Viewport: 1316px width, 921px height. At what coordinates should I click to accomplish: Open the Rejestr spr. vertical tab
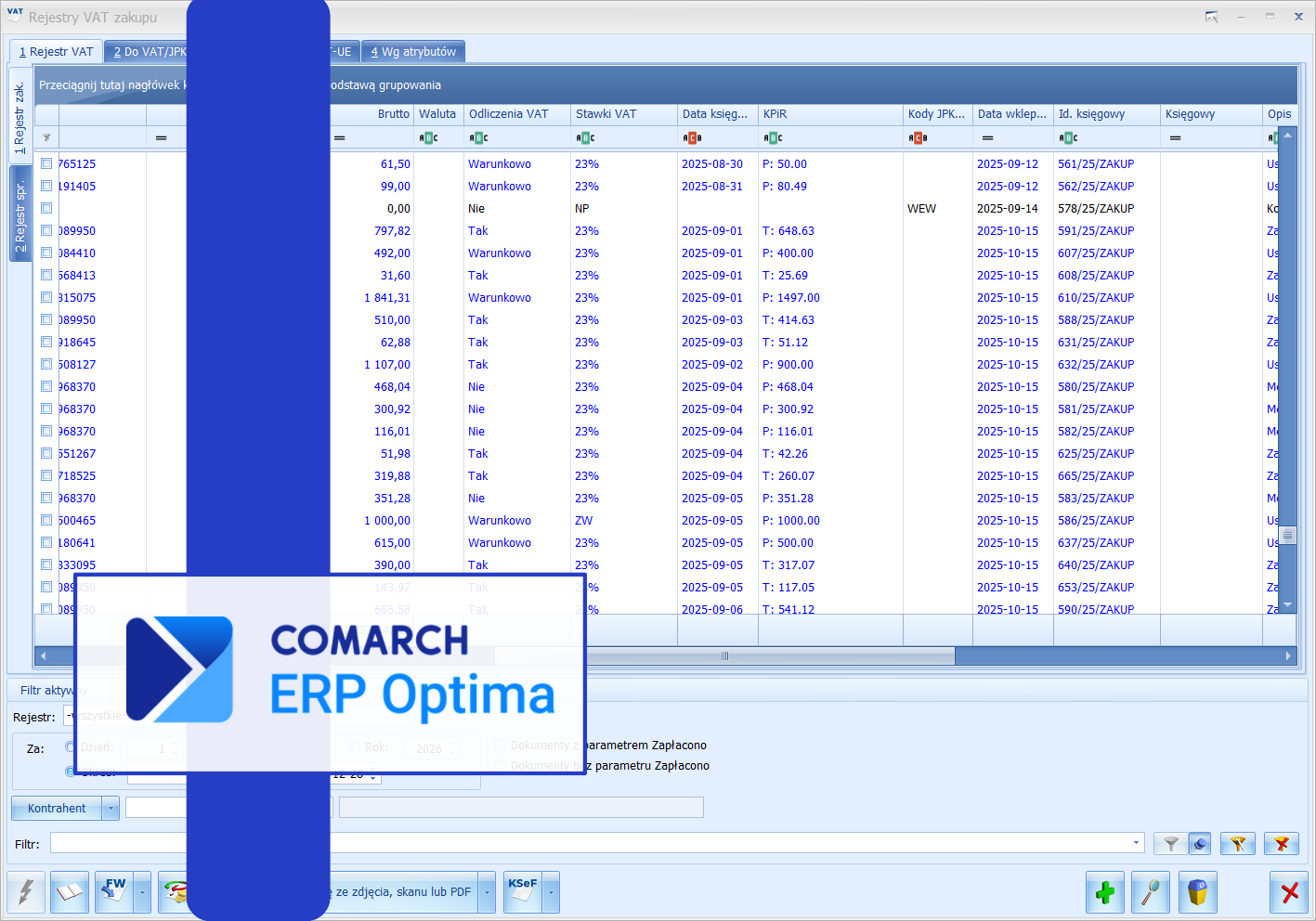coord(20,215)
